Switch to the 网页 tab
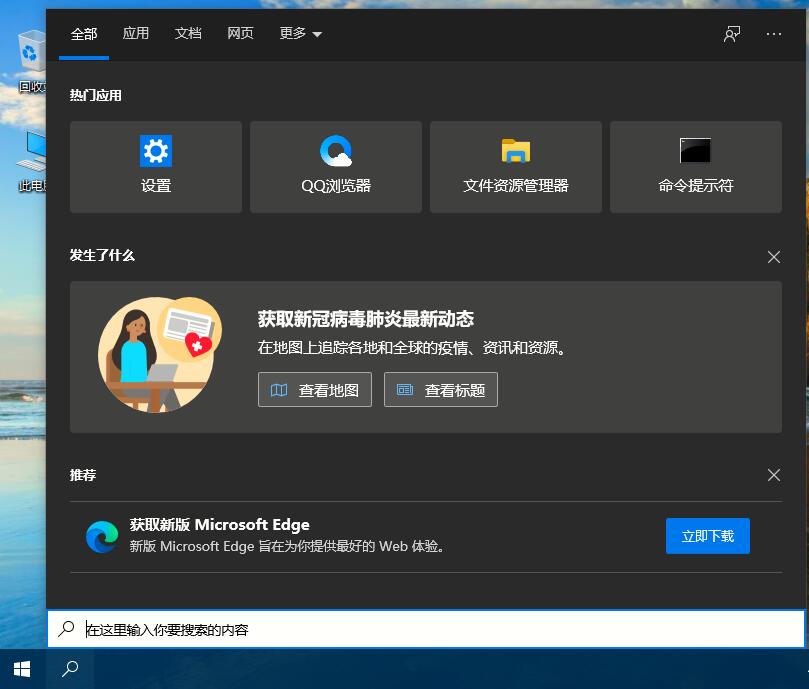The image size is (809, 689). [x=240, y=33]
